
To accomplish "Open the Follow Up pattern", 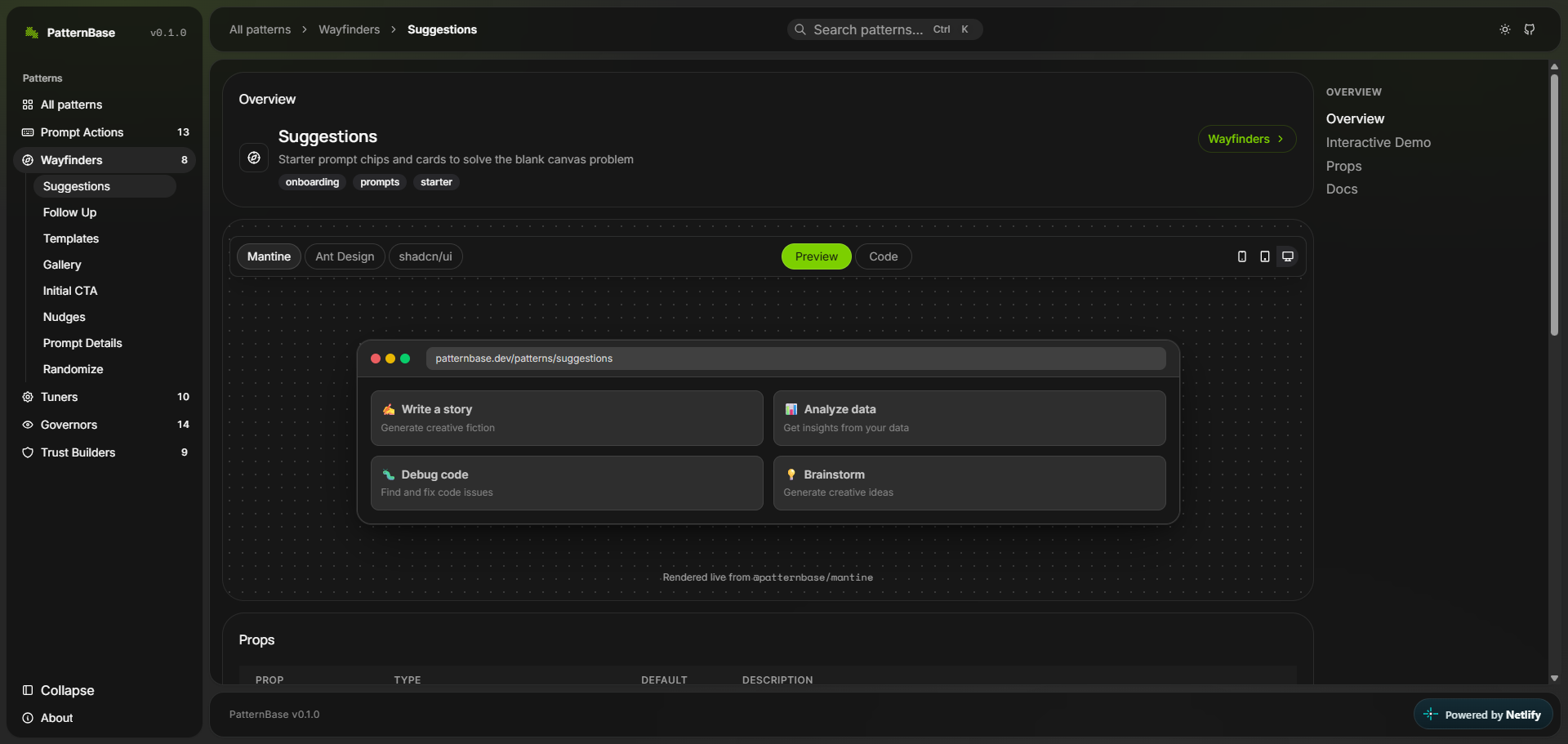I will pos(105,212).
